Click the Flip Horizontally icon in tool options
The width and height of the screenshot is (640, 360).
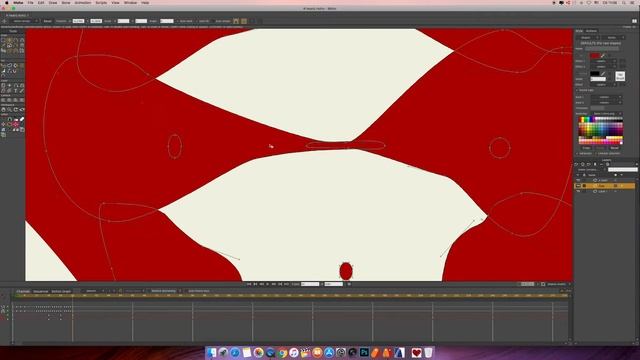(x=236, y=21)
